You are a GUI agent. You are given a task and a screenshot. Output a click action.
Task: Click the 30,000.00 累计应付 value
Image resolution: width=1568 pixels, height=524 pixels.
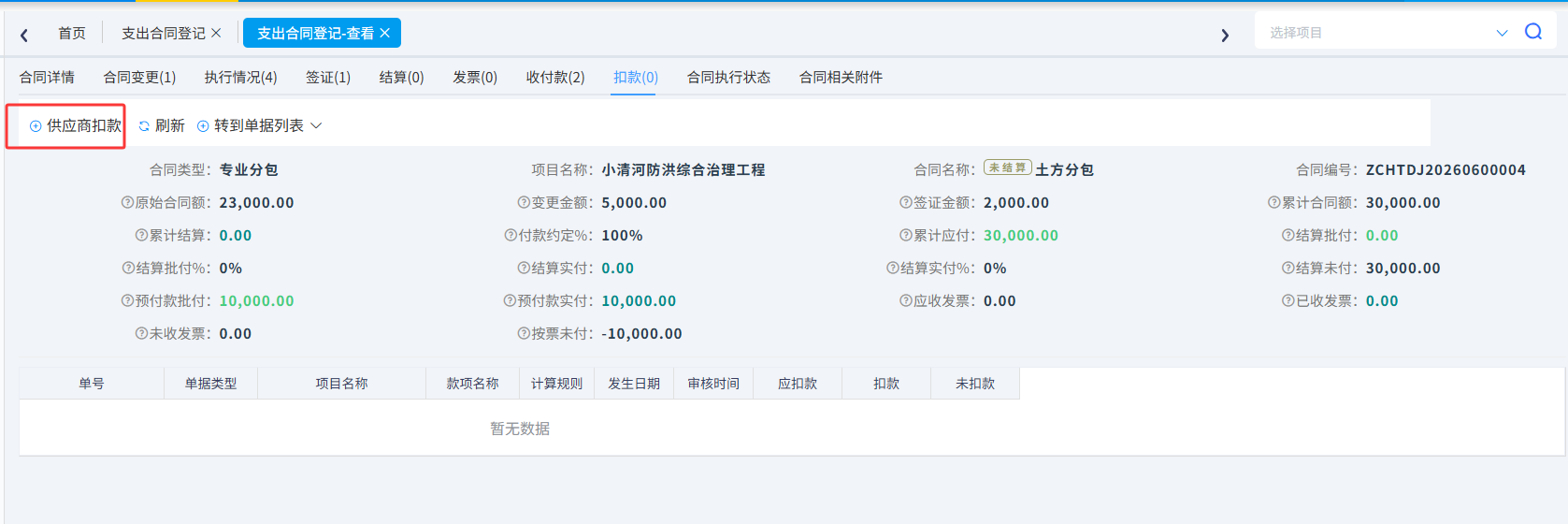(x=1021, y=236)
